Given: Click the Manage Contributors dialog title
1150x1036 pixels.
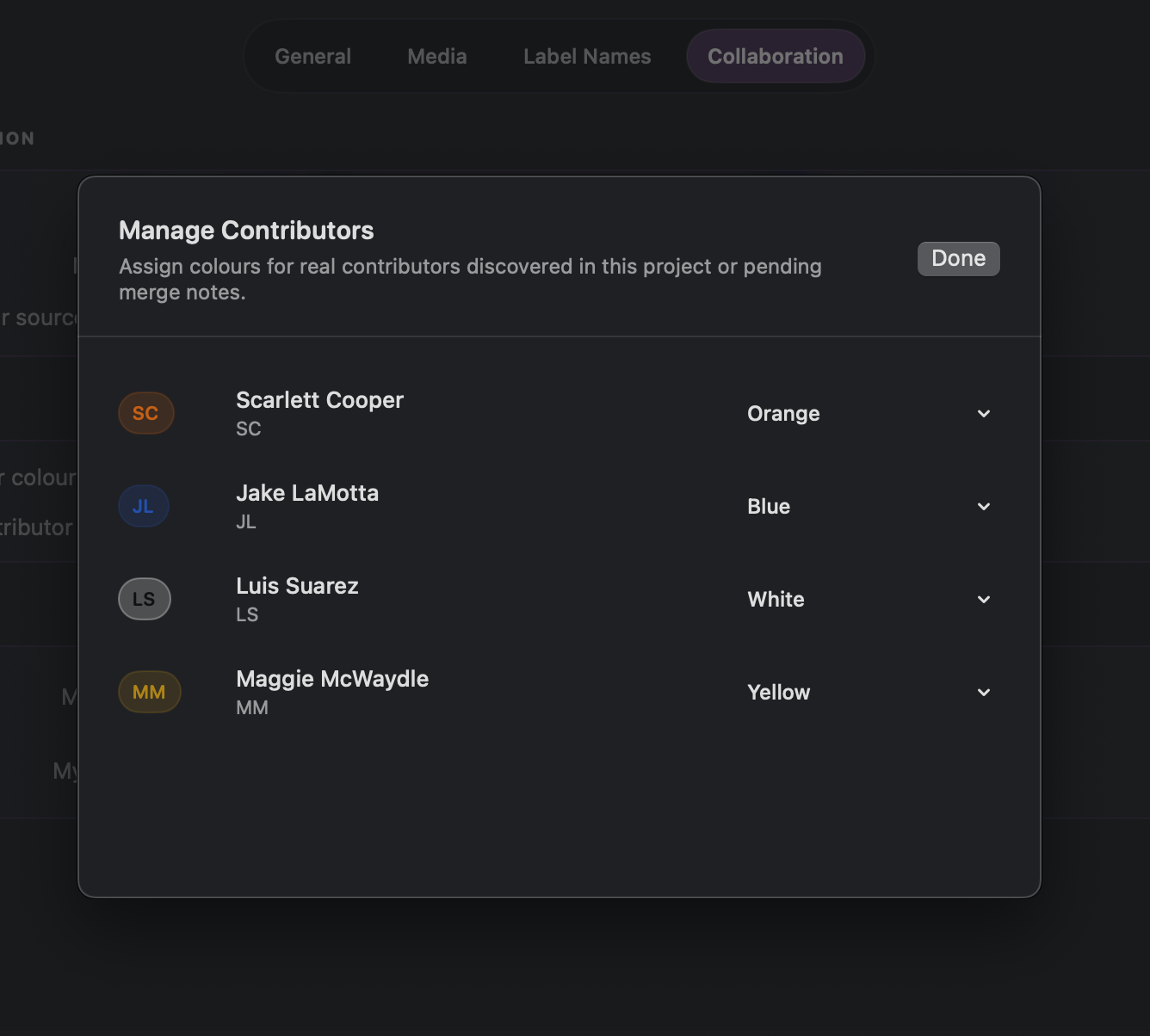Looking at the screenshot, I should click(246, 230).
